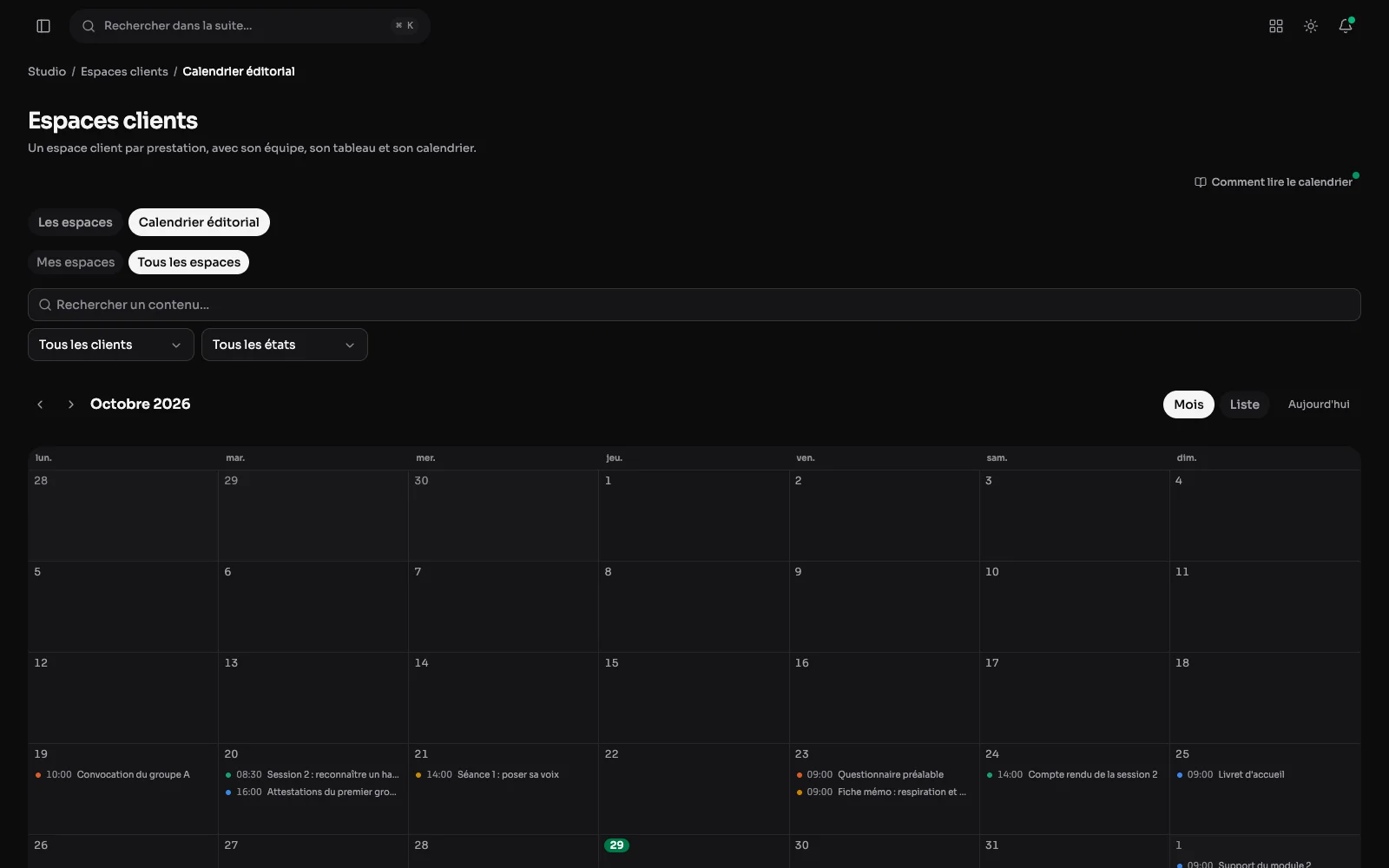This screenshot has height=868, width=1389.
Task: Open event 'Questionnaire préalable'
Action: click(x=870, y=774)
